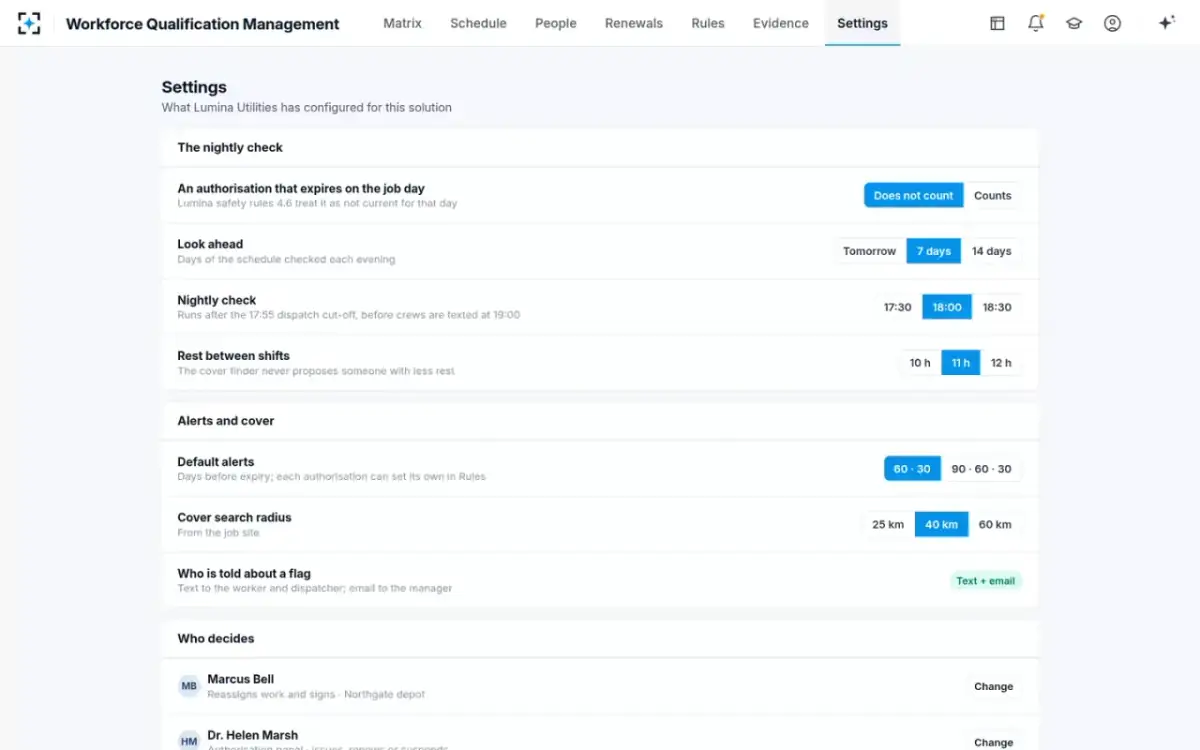The width and height of the screenshot is (1200, 750).
Task: Set cover search radius to 25 km
Action: pyautogui.click(x=888, y=524)
